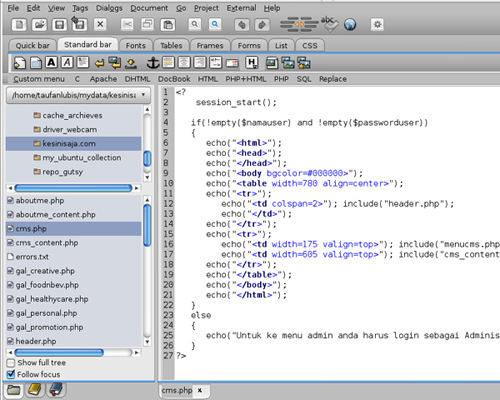Open the SQL custom menu
Viewport: 500px width, 400px height.
click(304, 79)
